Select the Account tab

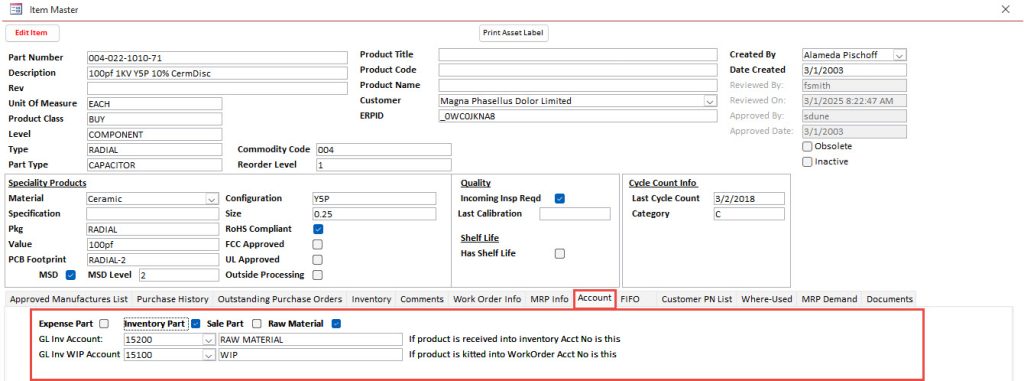[x=595, y=299]
